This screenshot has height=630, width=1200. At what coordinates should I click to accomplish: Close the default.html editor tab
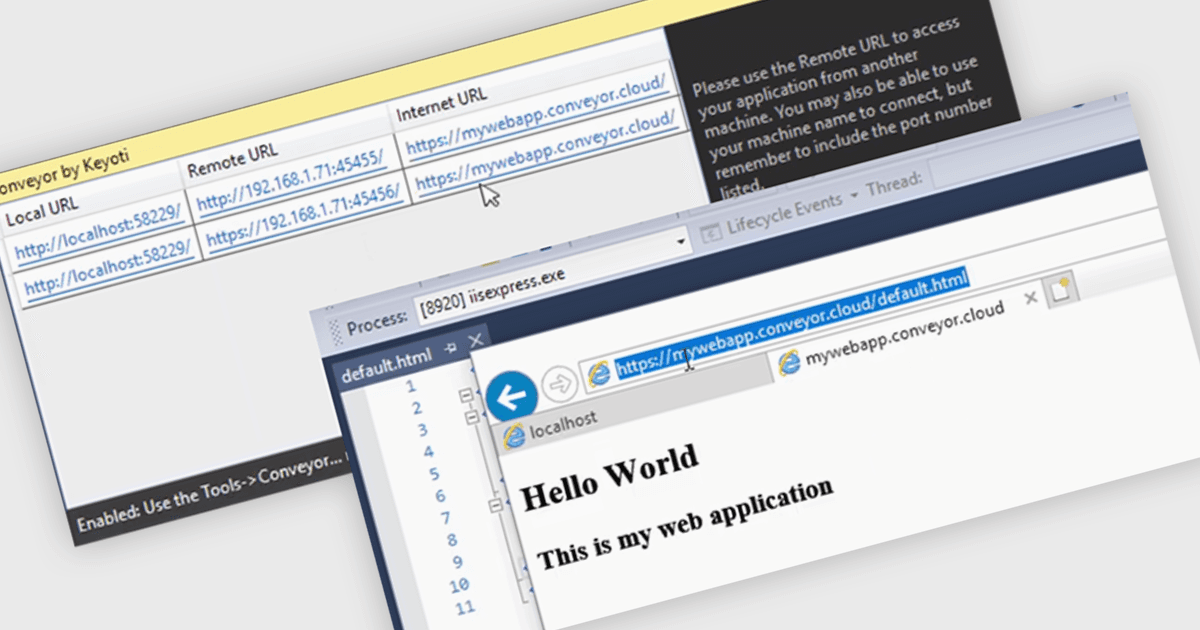[x=476, y=339]
